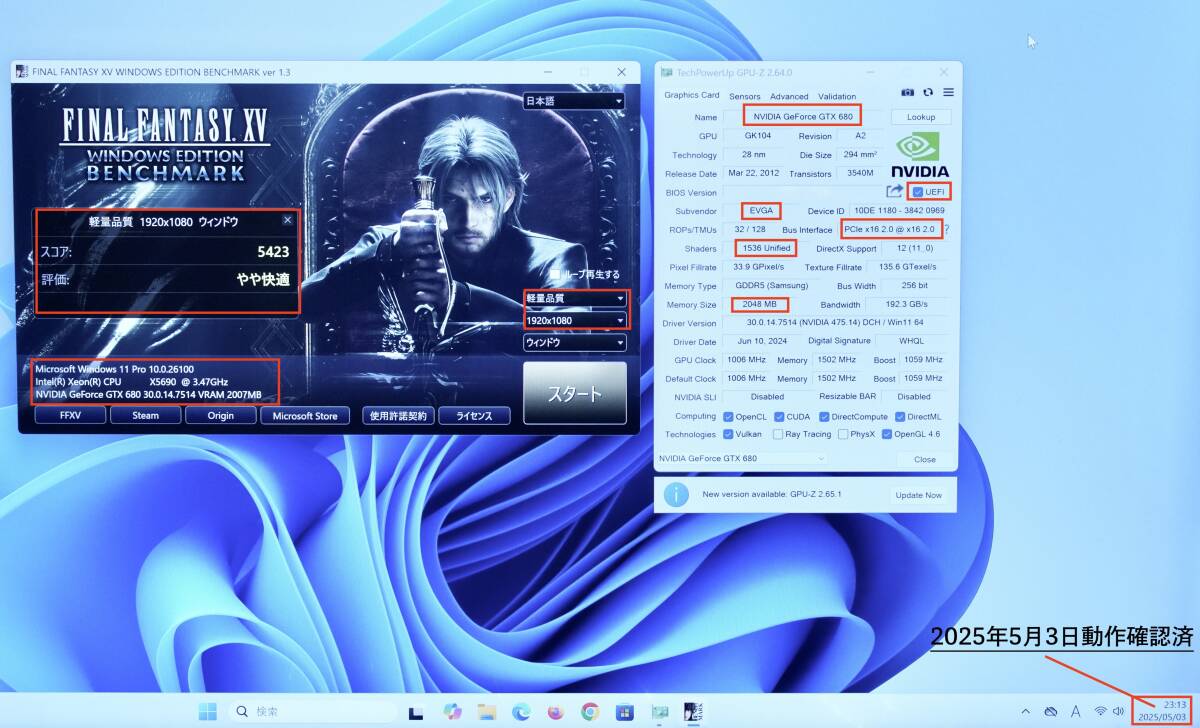This screenshot has height=728, width=1200.
Task: Launch Microsoft Edge from the taskbar
Action: 521,712
